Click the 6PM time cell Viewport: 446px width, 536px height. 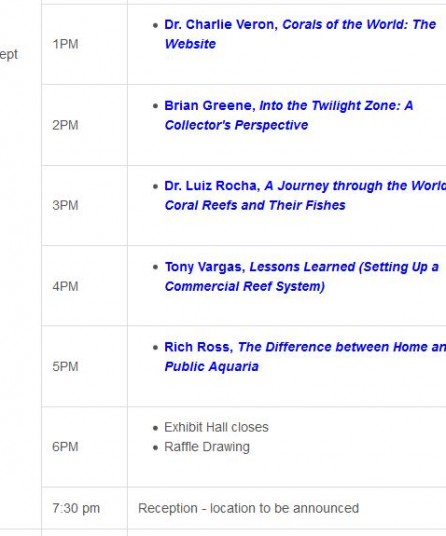click(x=84, y=447)
